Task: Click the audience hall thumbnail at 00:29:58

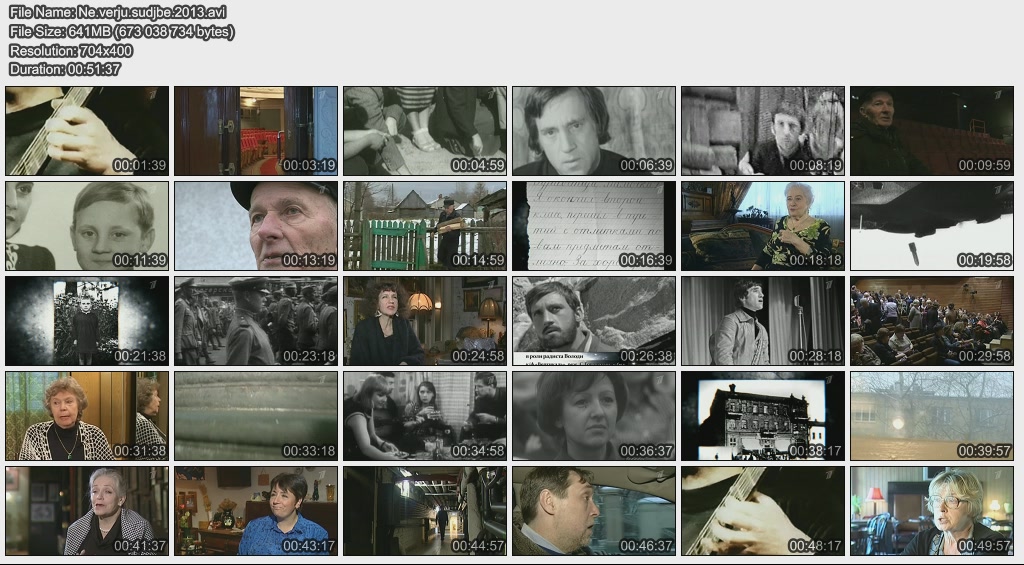Action: (932, 321)
